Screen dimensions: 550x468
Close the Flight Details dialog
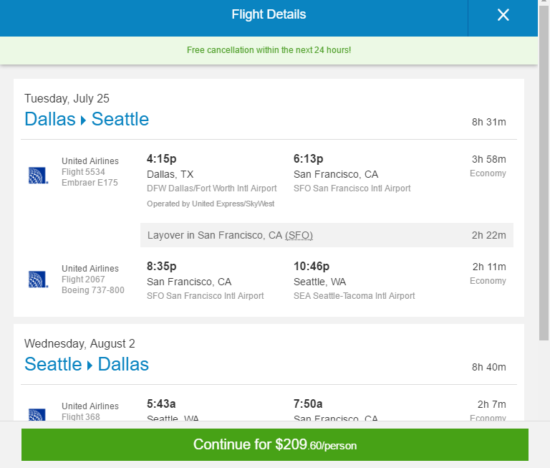[503, 15]
